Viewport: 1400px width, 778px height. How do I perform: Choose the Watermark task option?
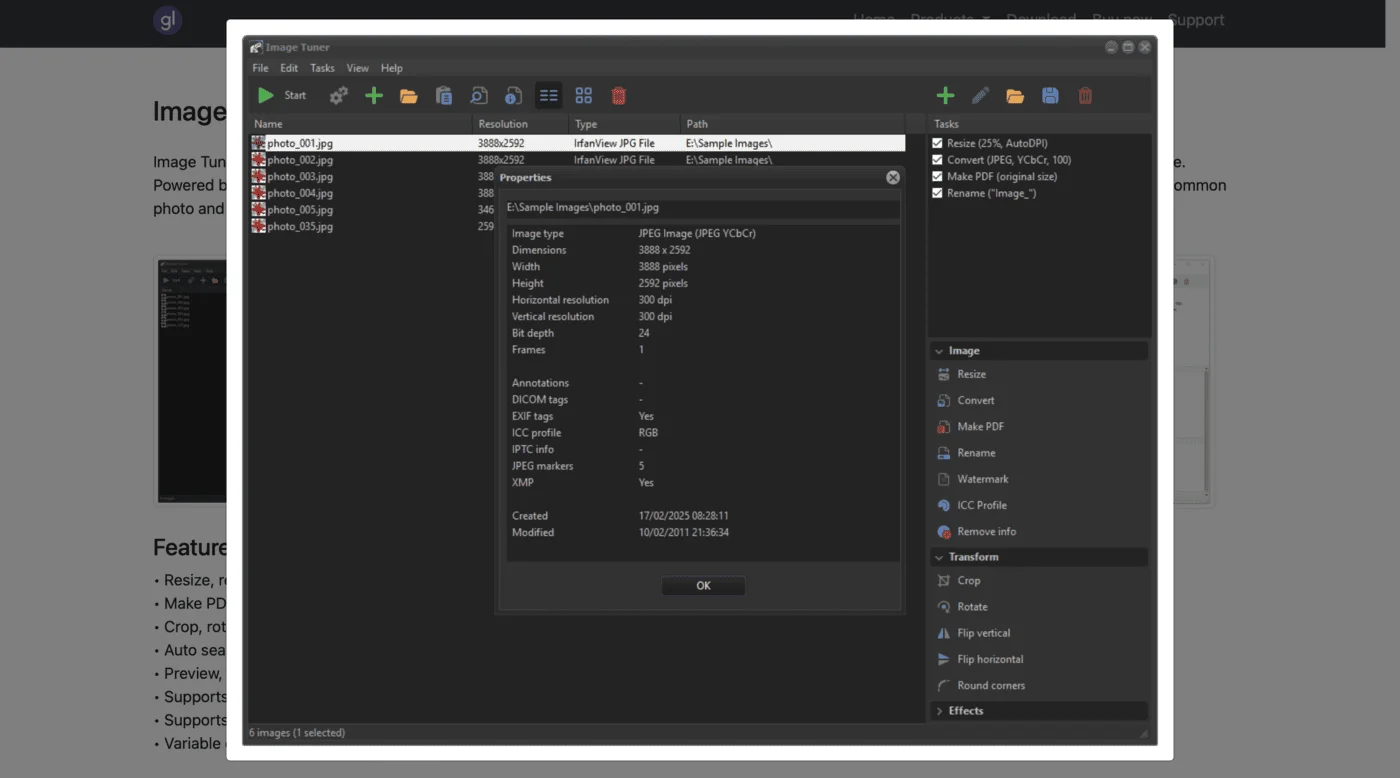point(983,479)
